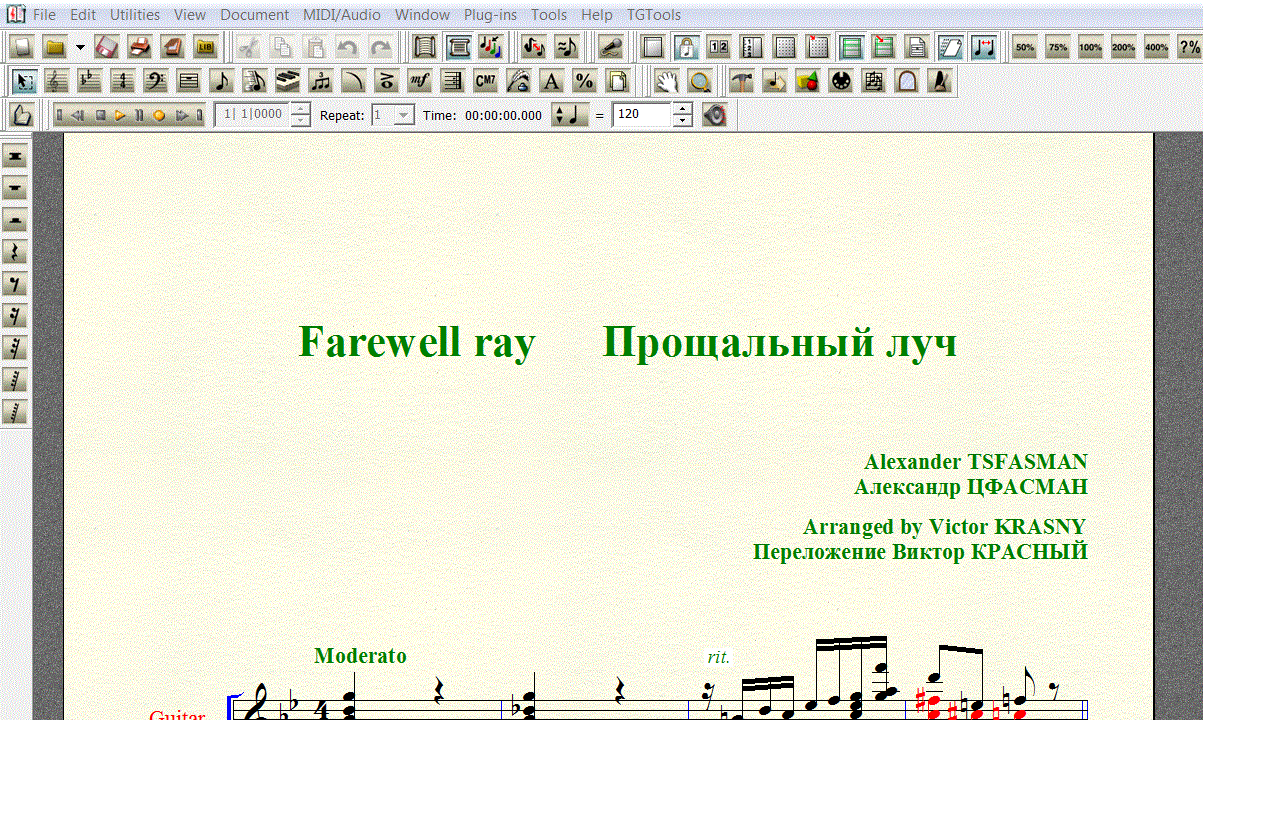
Task: Create a new document with toolbar icon
Action: 22,47
